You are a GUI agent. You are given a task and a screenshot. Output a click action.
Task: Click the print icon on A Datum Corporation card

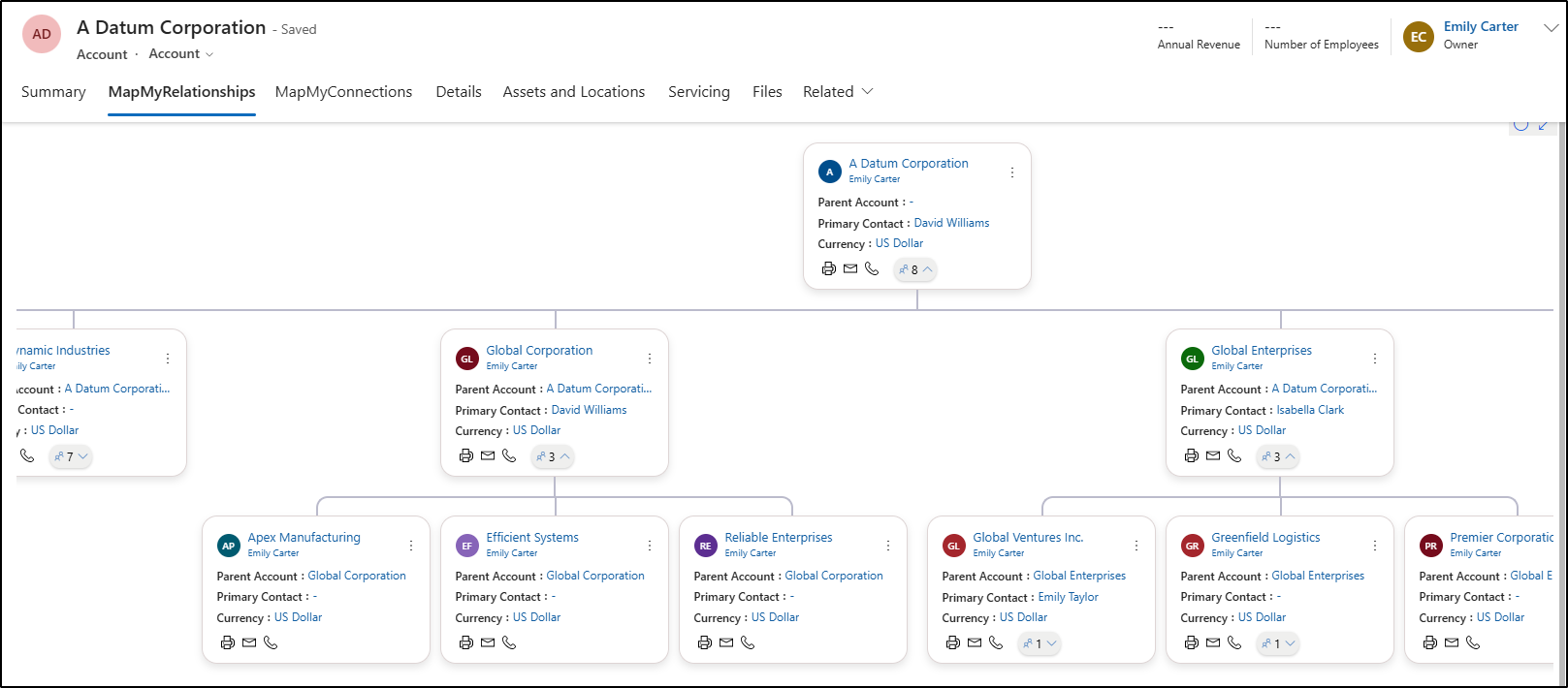pos(829,269)
